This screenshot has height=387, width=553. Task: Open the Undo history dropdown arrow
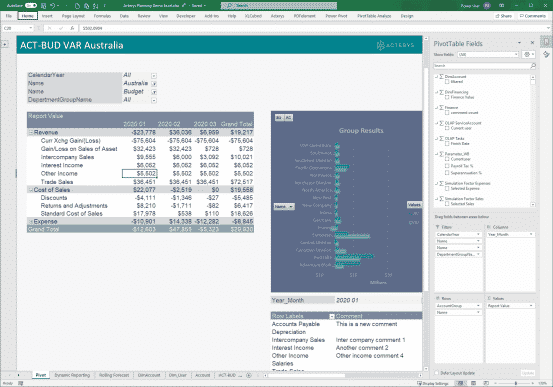pos(58,6)
